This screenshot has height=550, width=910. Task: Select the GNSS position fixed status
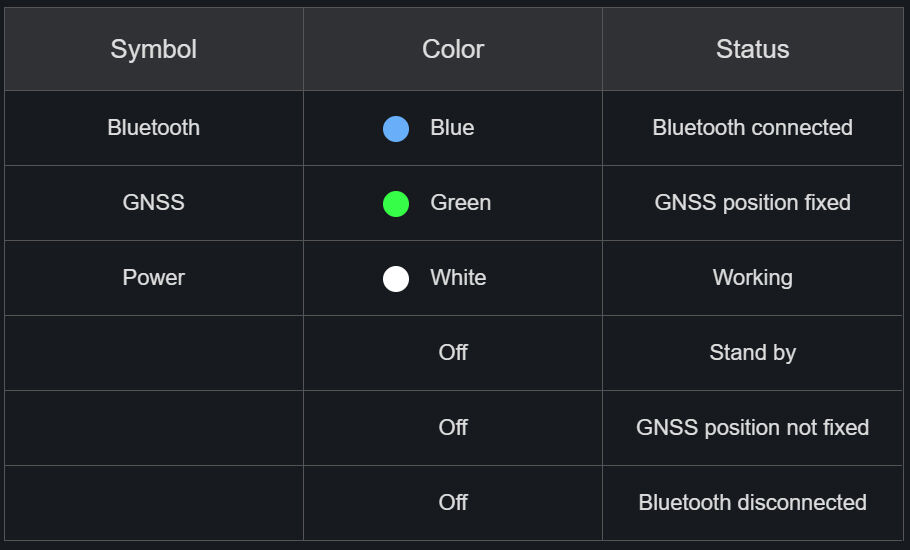click(x=752, y=203)
